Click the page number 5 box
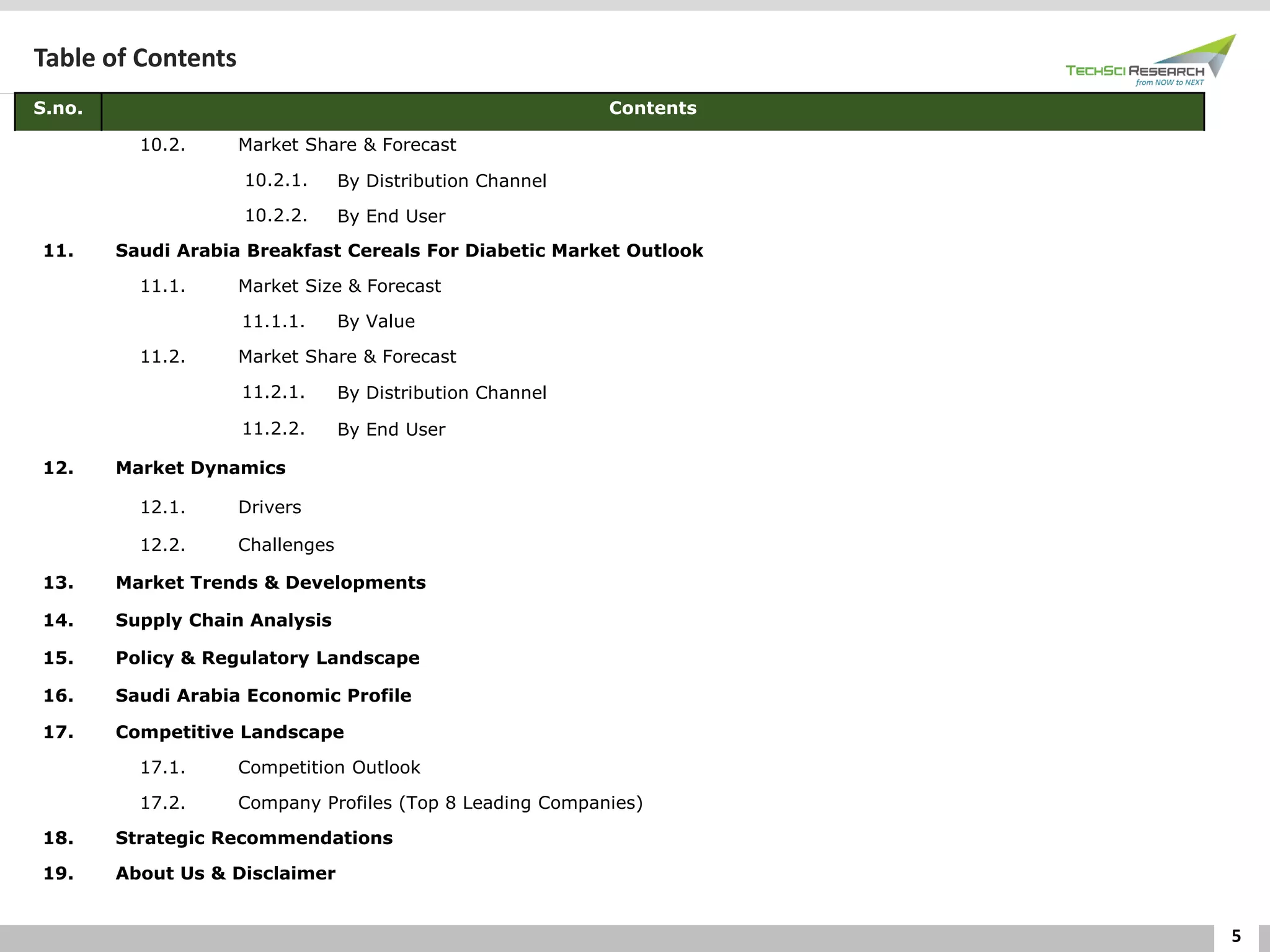This screenshot has height=952, width=1270. tap(1235, 936)
